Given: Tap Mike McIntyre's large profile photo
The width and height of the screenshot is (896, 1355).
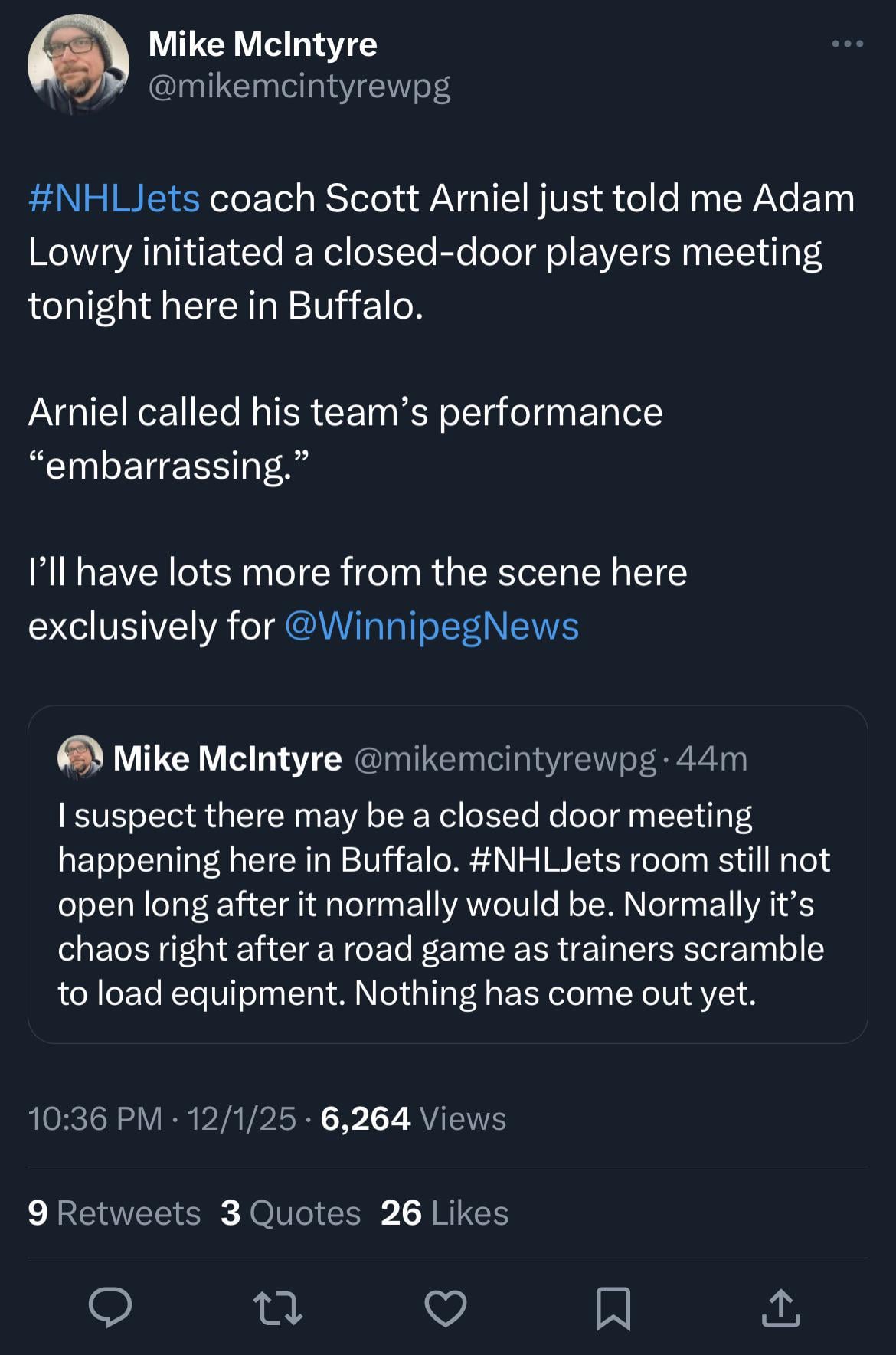Looking at the screenshot, I should pyautogui.click(x=78, y=64).
